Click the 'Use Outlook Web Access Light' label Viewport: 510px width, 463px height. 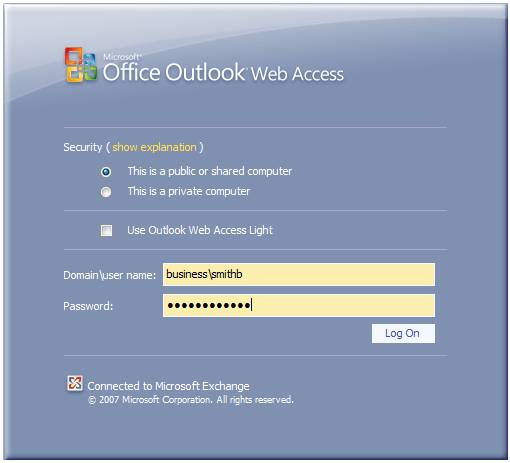[x=200, y=230]
